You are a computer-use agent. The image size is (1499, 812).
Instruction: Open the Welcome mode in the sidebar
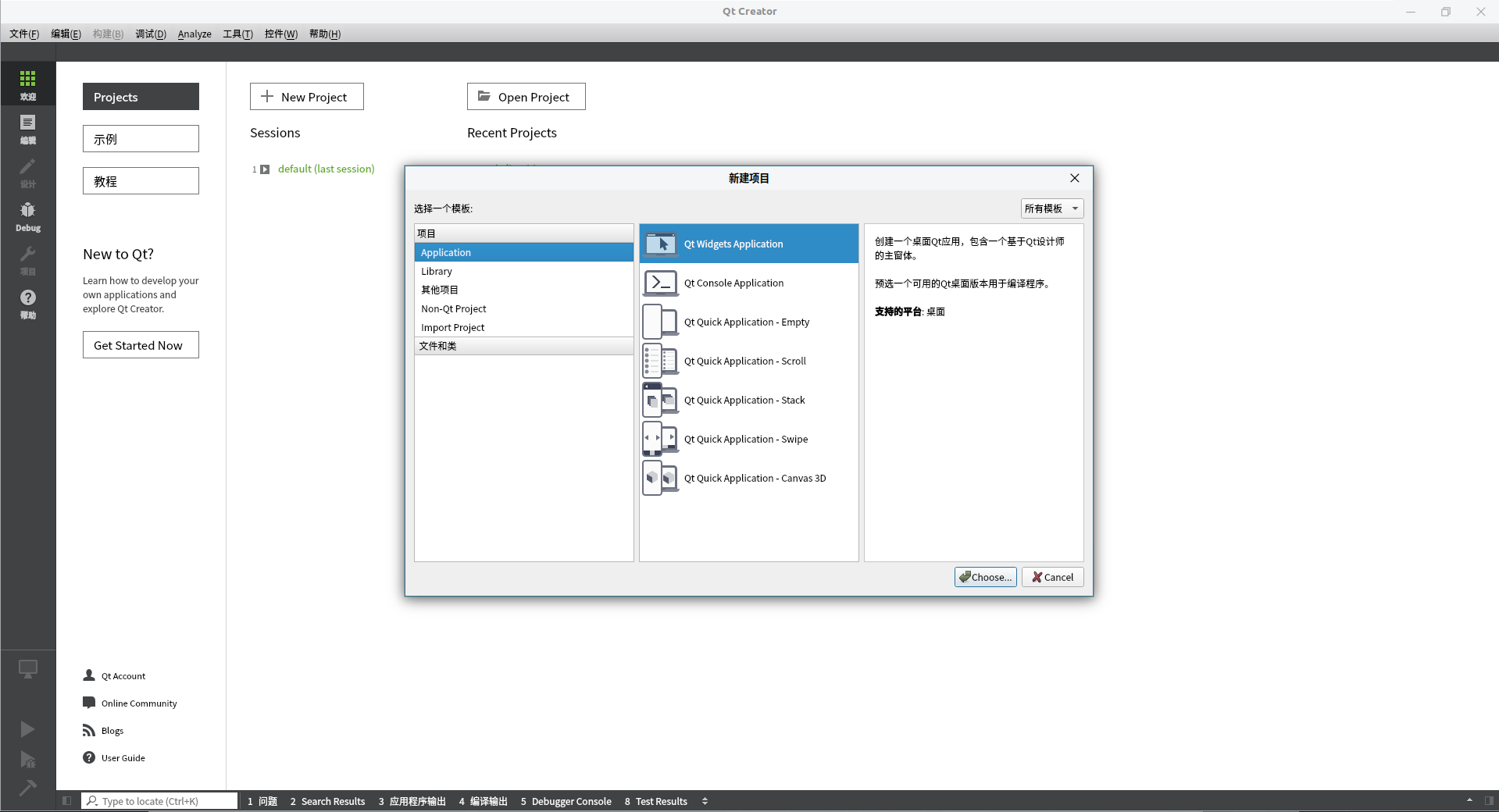[28, 84]
